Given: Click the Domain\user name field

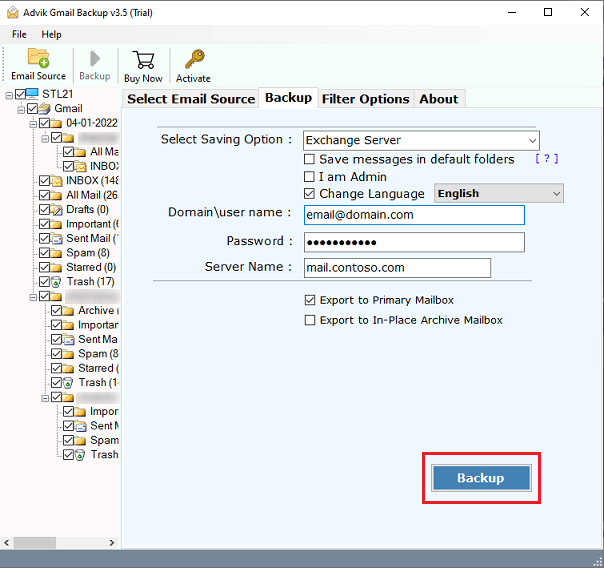Looking at the screenshot, I should [413, 215].
